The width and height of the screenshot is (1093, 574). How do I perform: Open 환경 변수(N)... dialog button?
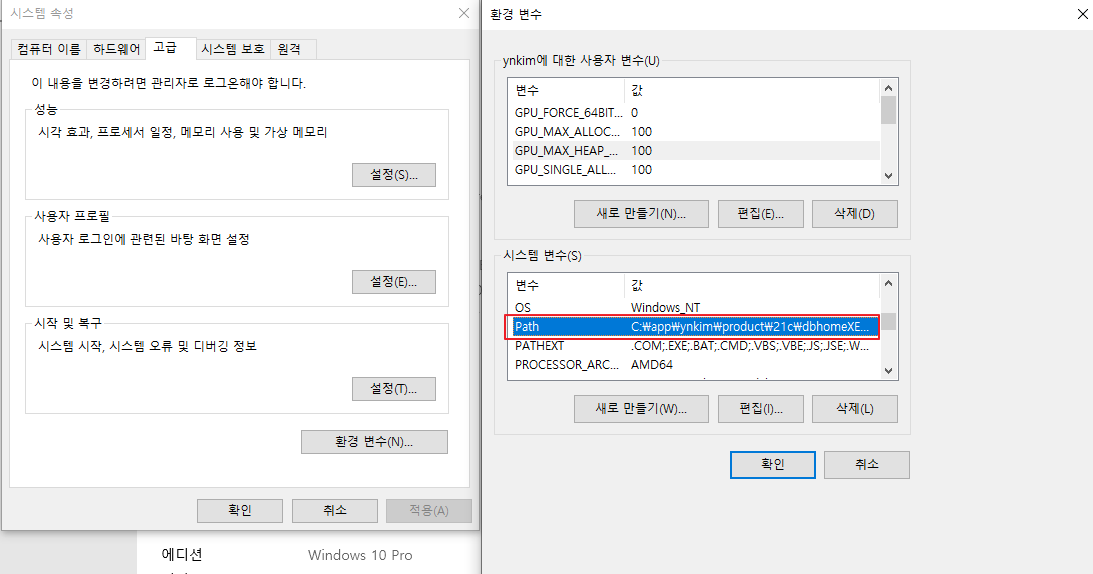pyautogui.click(x=374, y=442)
